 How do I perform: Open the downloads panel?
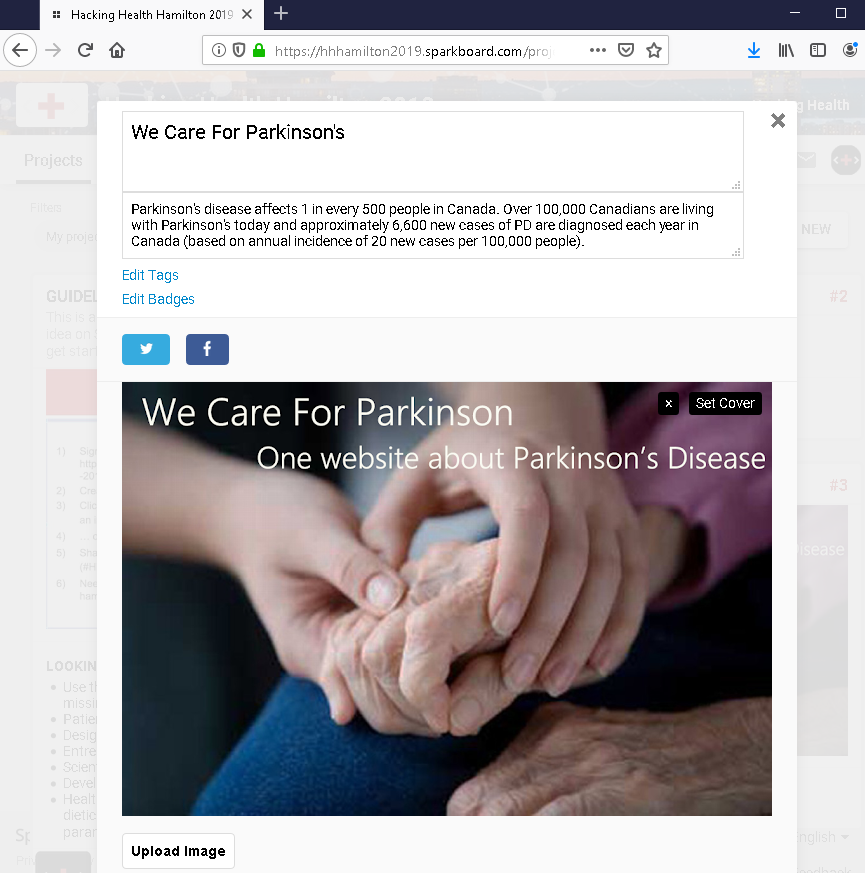click(x=754, y=51)
